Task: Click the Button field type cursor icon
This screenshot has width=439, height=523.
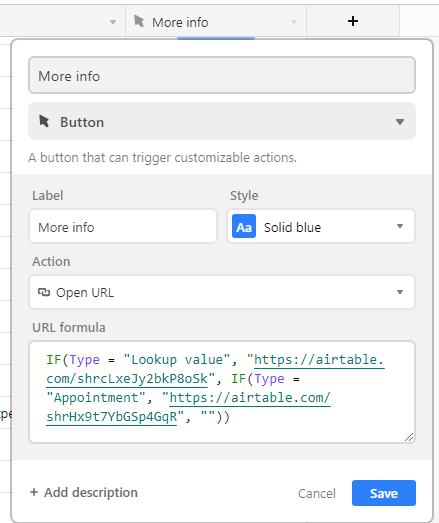Action: point(44,121)
